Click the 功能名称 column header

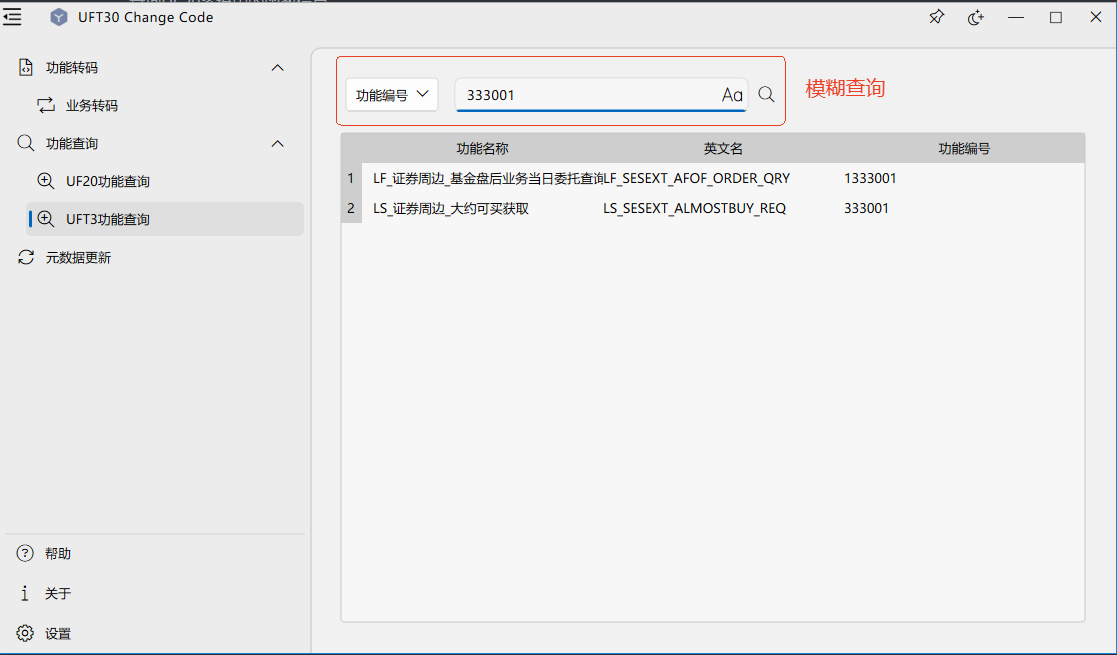(482, 148)
